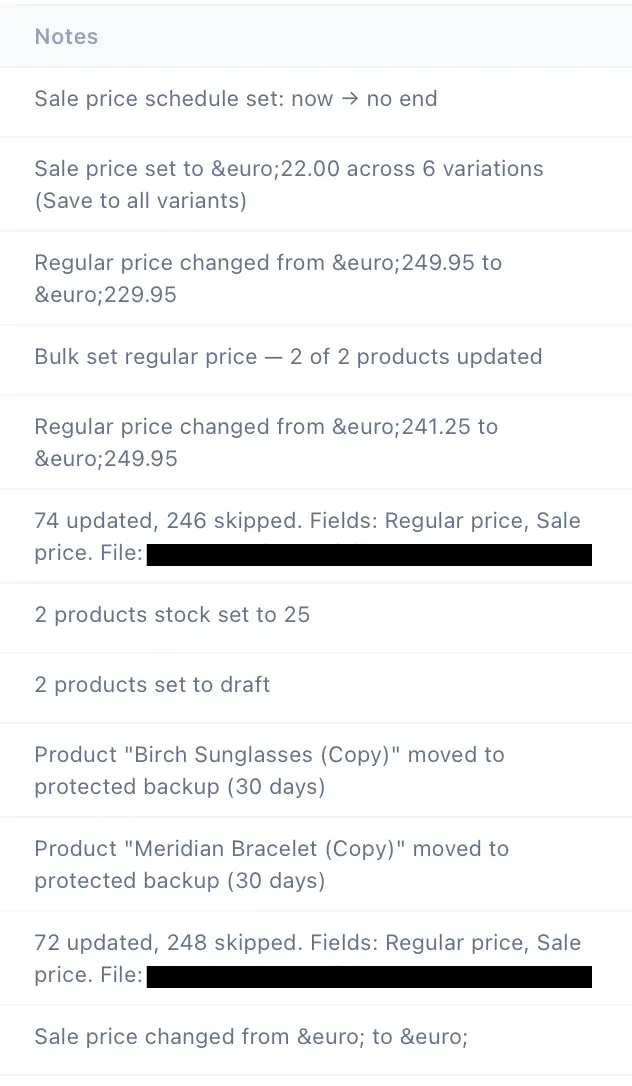Click the redacted file name in the 74 updated note
The image size is (632, 1086).
(x=369, y=555)
